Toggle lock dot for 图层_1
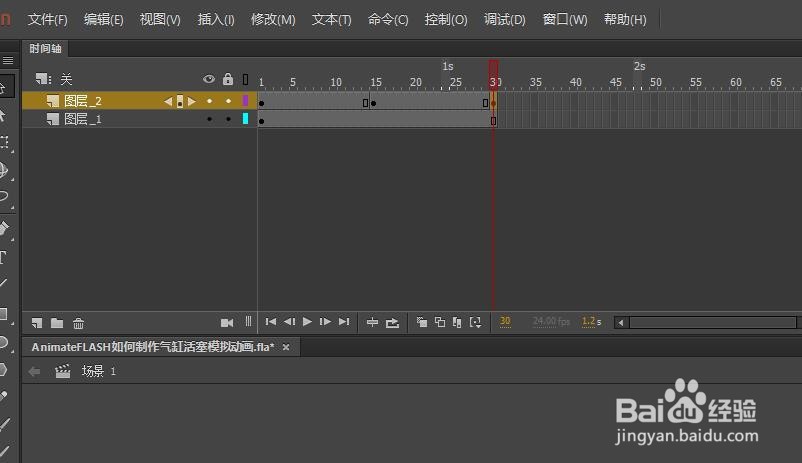This screenshot has height=463, width=802. pos(228,119)
